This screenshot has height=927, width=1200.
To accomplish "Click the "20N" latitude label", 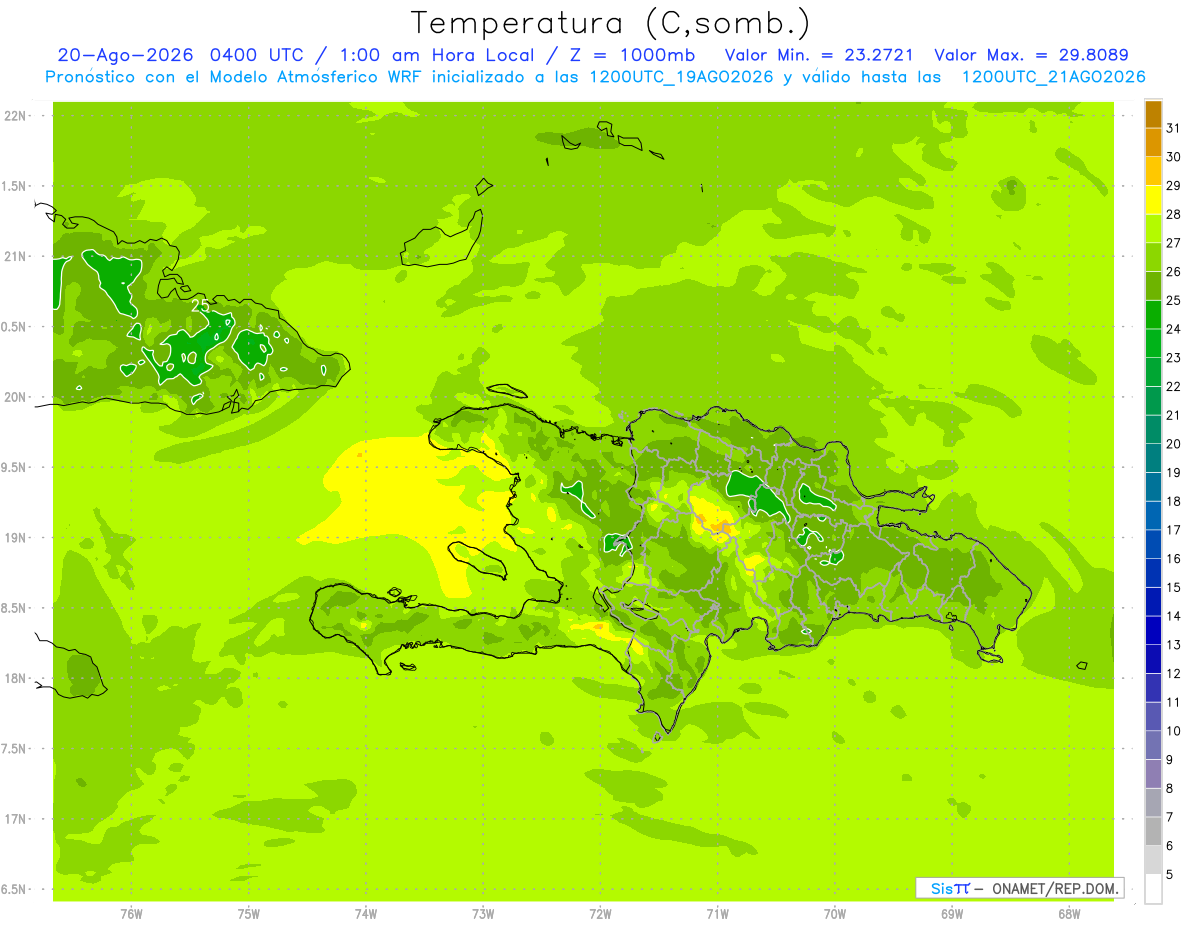I will (17, 397).
